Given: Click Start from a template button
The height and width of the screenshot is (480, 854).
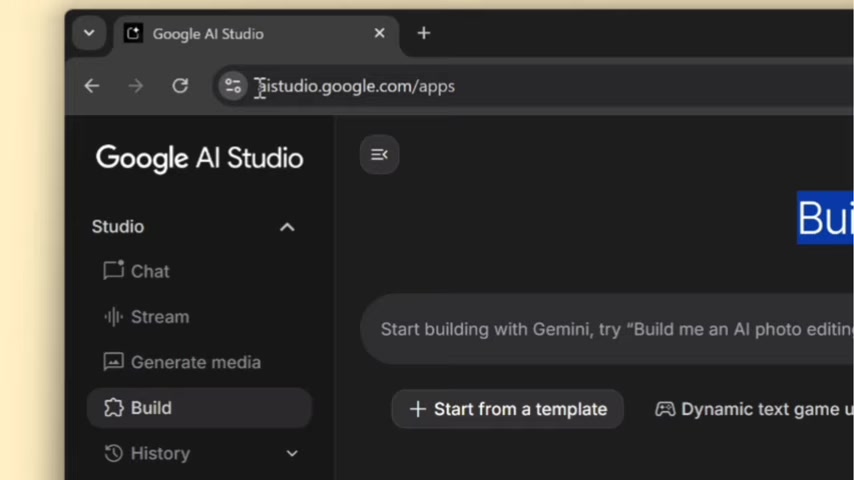Looking at the screenshot, I should tap(508, 409).
